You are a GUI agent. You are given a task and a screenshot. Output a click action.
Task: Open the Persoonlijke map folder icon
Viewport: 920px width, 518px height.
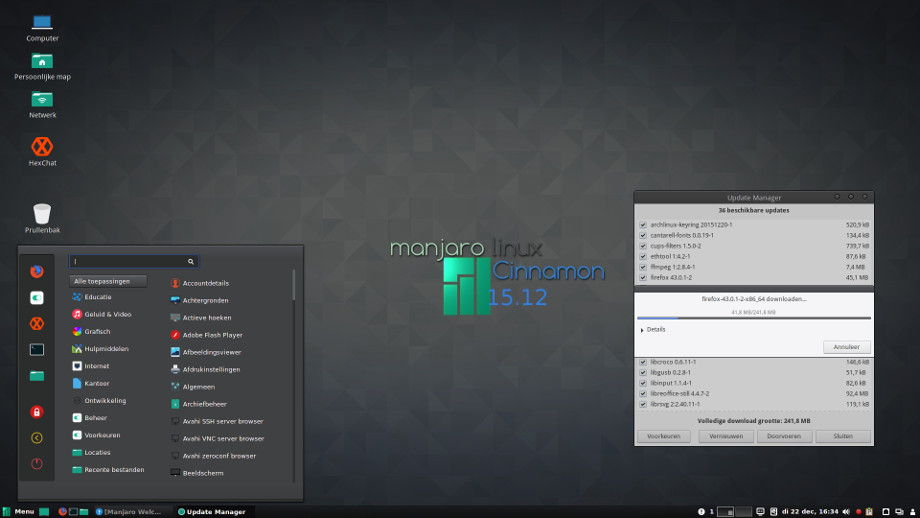coord(42,60)
